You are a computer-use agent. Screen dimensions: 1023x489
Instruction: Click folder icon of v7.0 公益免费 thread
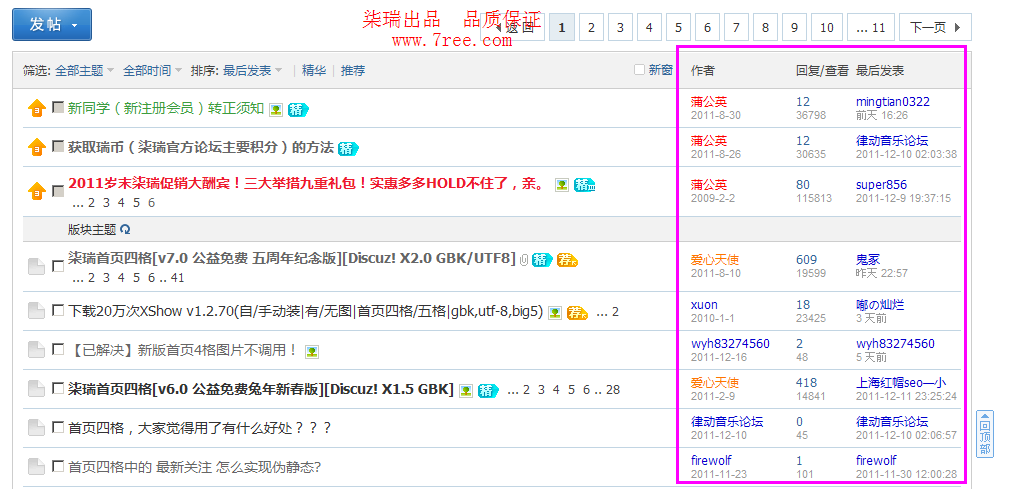tap(36, 266)
